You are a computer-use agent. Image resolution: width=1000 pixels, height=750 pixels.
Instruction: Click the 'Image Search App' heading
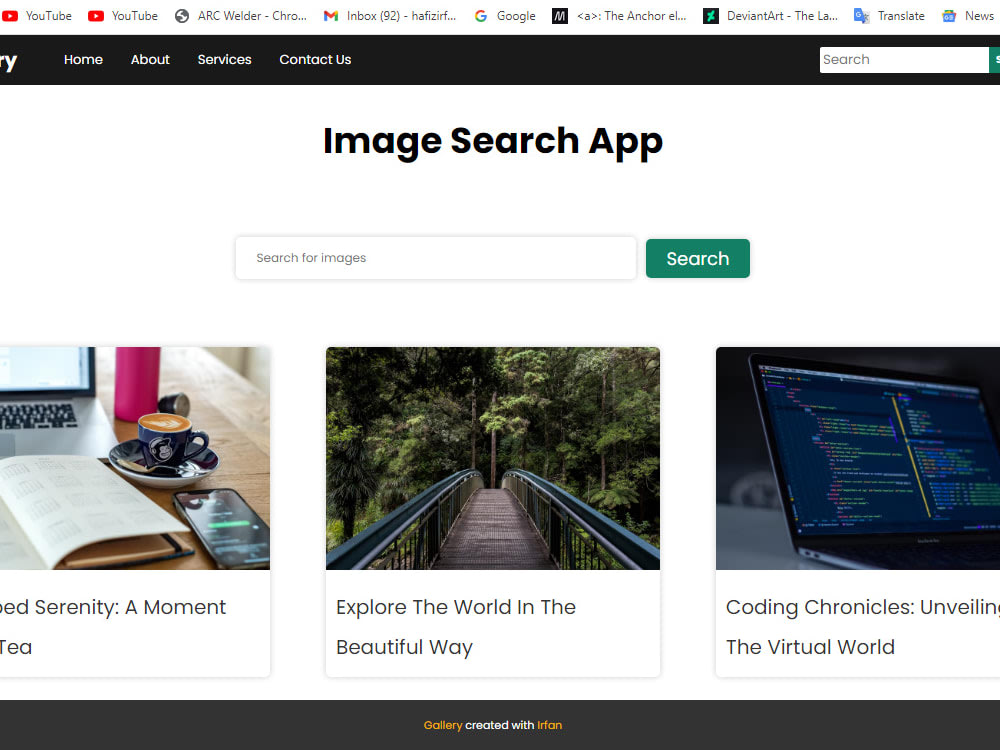tap(493, 142)
